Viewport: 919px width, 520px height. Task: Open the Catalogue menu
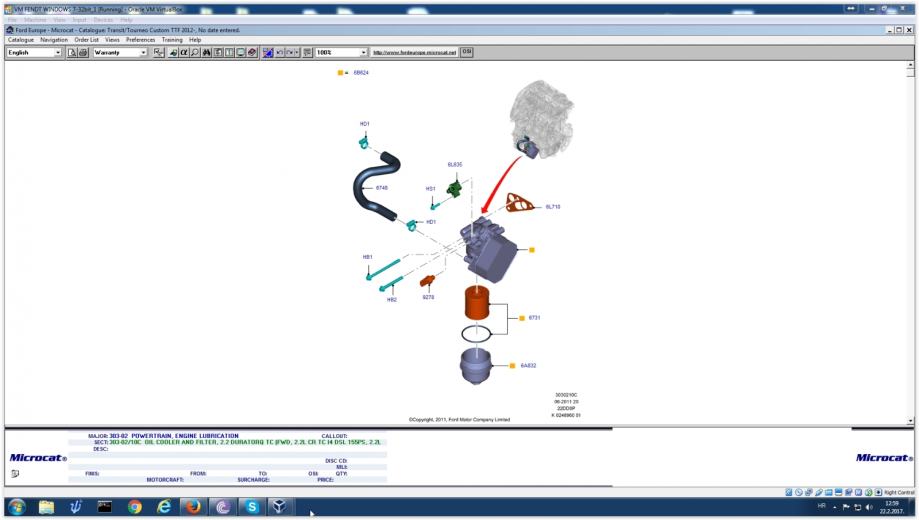click(x=21, y=40)
